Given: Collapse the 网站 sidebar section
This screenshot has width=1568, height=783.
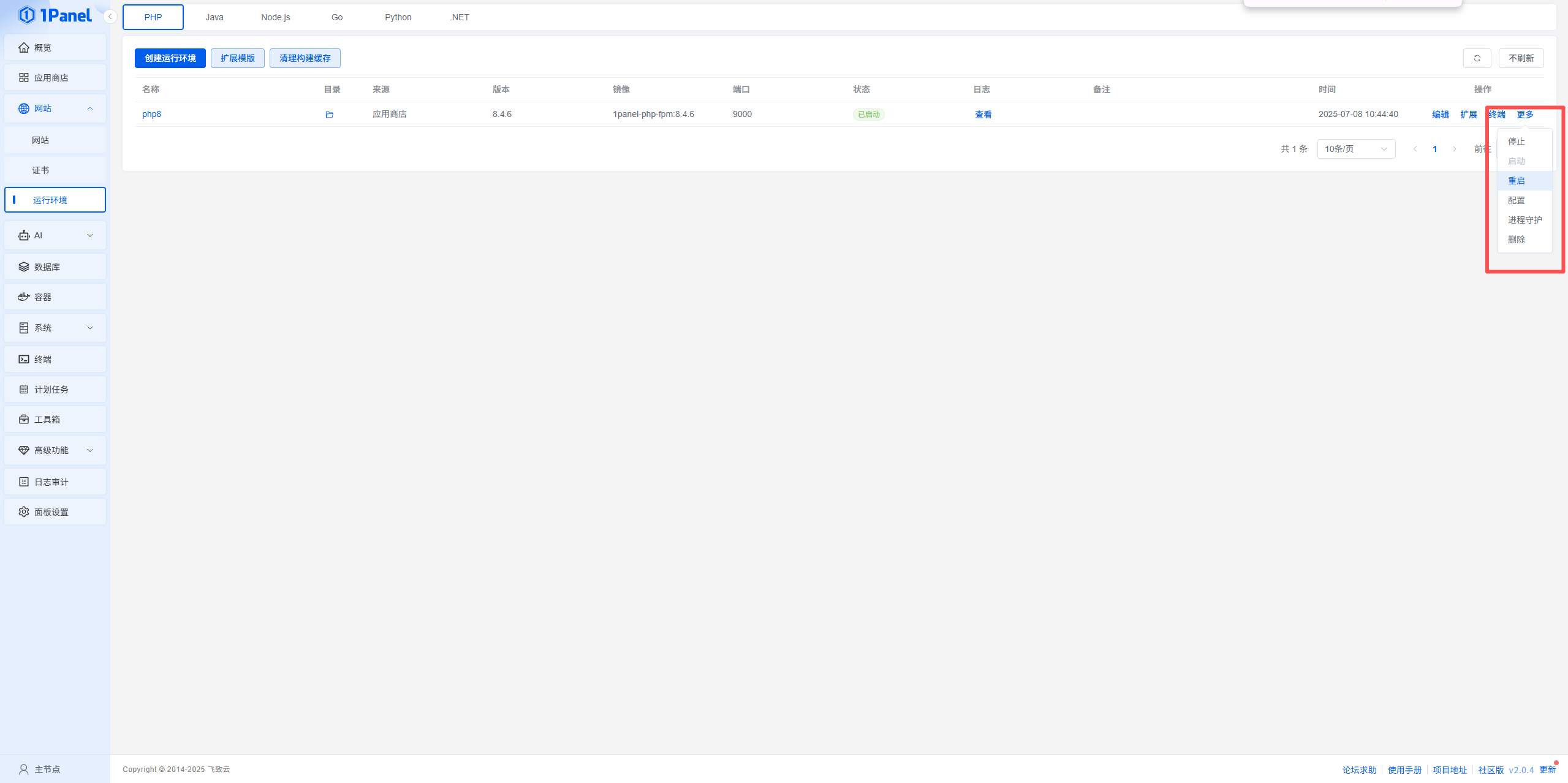Looking at the screenshot, I should pyautogui.click(x=90, y=108).
